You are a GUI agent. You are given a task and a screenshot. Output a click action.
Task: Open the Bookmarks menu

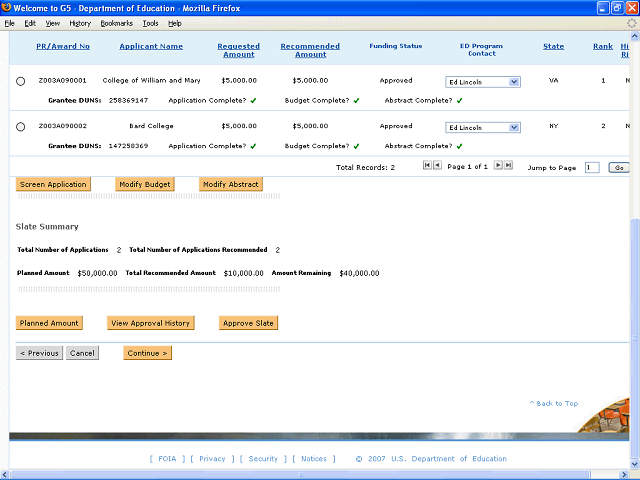tap(116, 22)
